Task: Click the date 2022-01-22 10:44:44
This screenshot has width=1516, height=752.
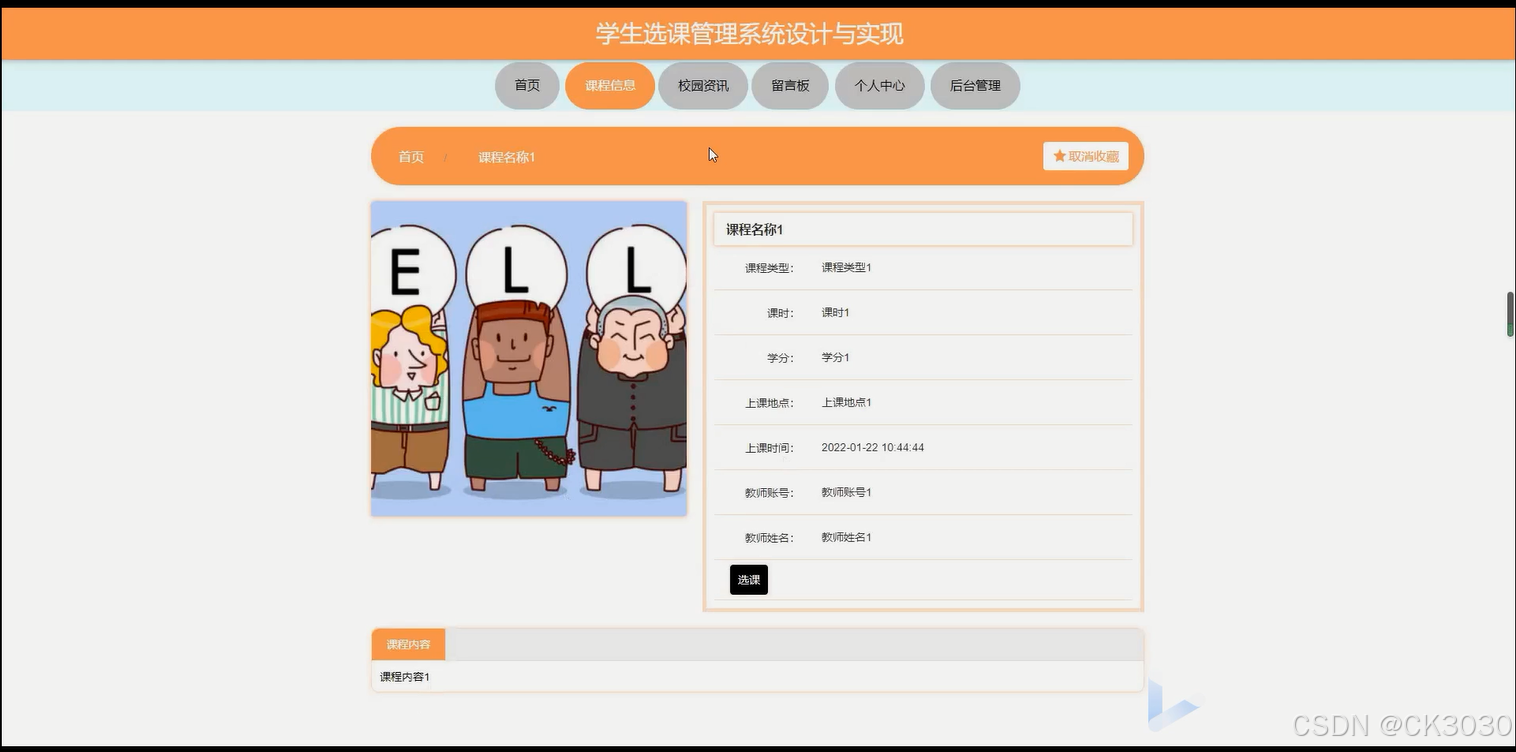Action: (x=873, y=447)
